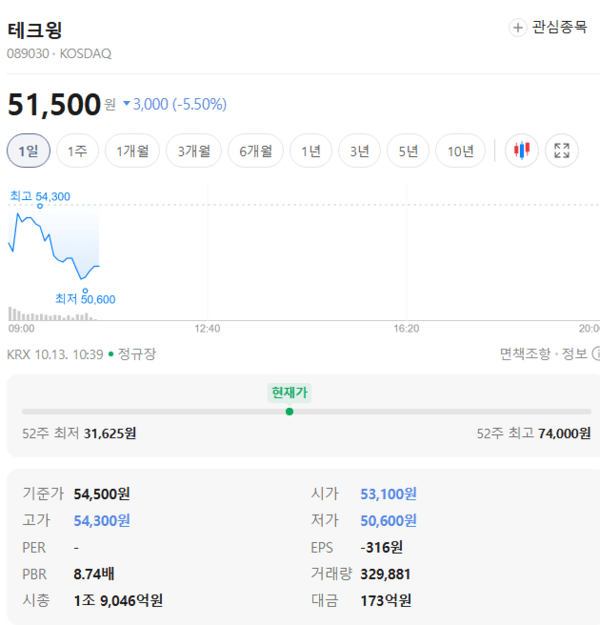The image size is (600, 625).
Task: Open the 면책조항 disclaimer link
Action: 525,354
